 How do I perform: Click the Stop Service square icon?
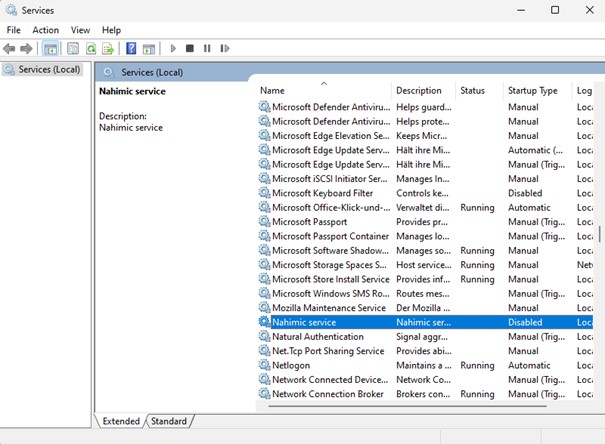[x=190, y=48]
